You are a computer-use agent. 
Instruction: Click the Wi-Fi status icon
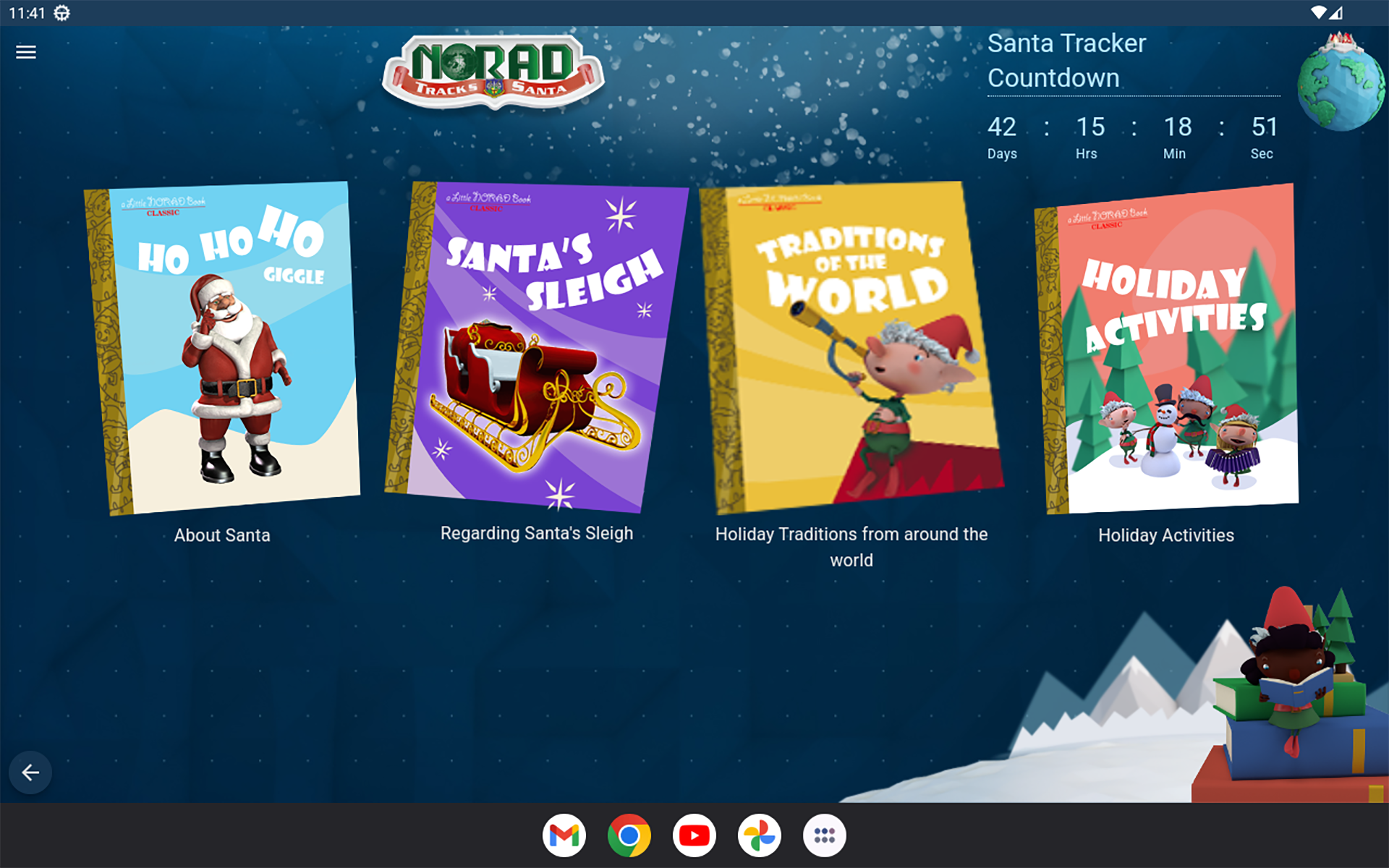[1319, 12]
